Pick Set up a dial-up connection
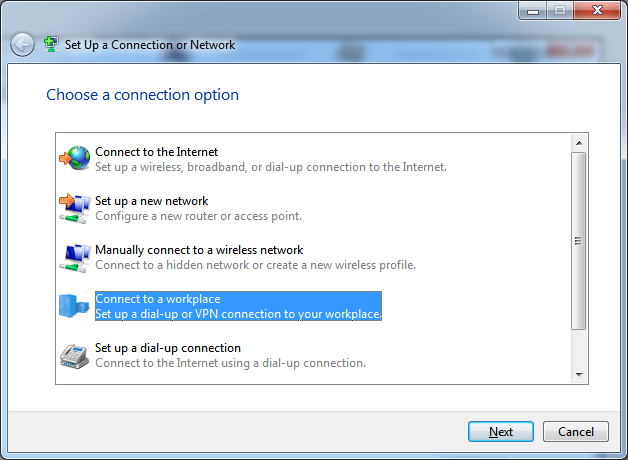The height and width of the screenshot is (460, 628). pyautogui.click(x=230, y=356)
